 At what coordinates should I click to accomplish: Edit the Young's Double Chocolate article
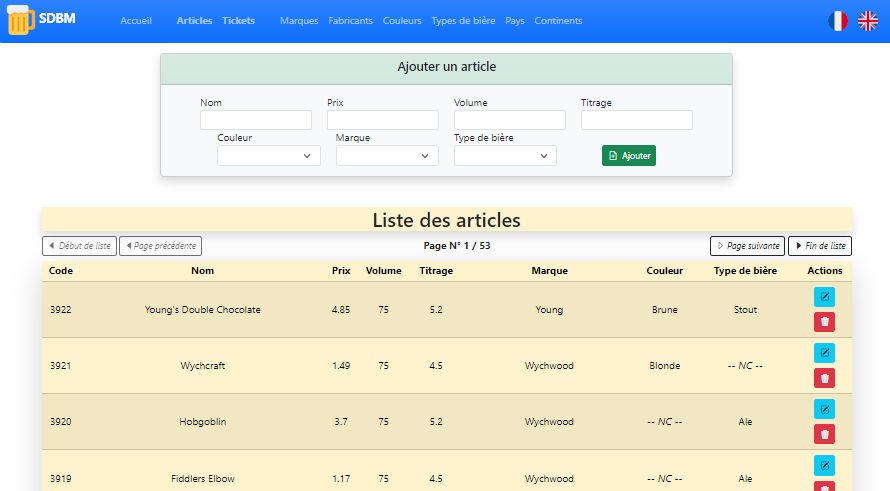tap(824, 297)
